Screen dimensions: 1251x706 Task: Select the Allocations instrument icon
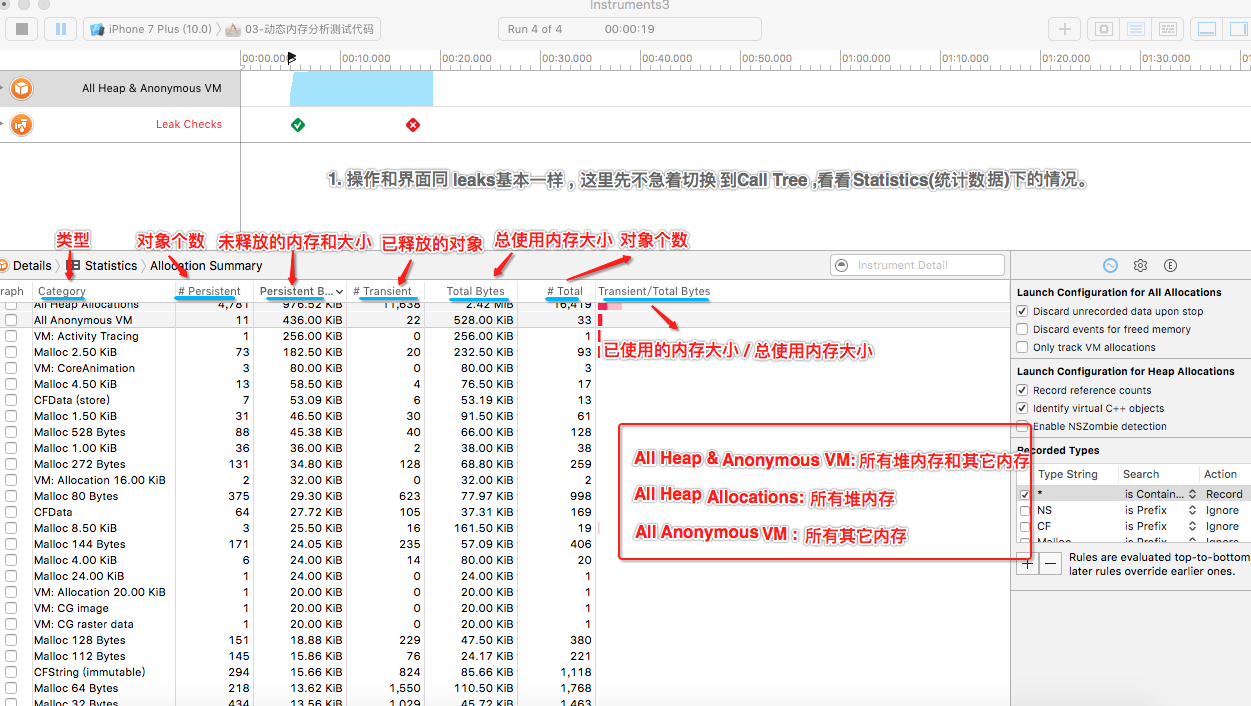pos(21,89)
